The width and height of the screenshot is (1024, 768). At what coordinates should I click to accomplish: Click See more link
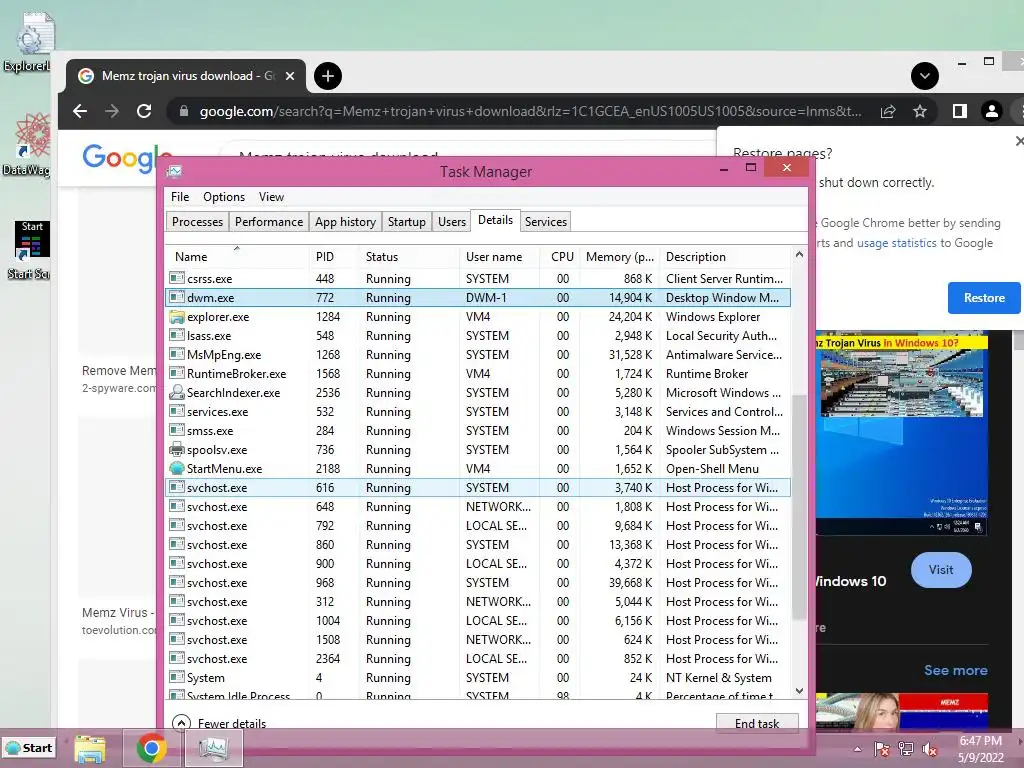tap(955, 670)
